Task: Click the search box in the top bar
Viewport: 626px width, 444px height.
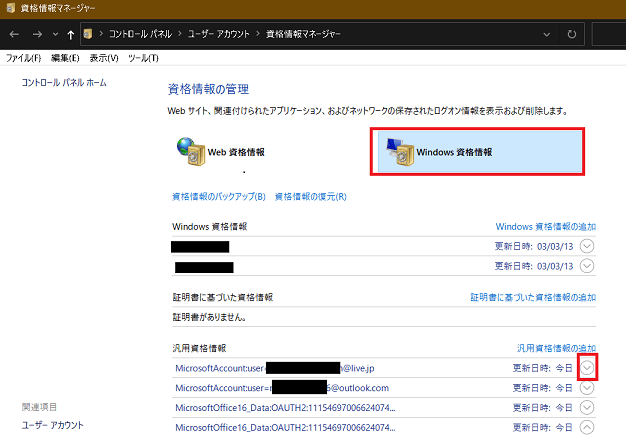Action: [609, 34]
